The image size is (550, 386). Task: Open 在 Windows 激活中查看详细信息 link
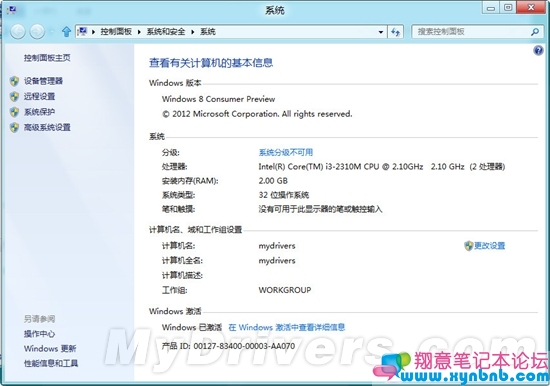pyautogui.click(x=287, y=327)
